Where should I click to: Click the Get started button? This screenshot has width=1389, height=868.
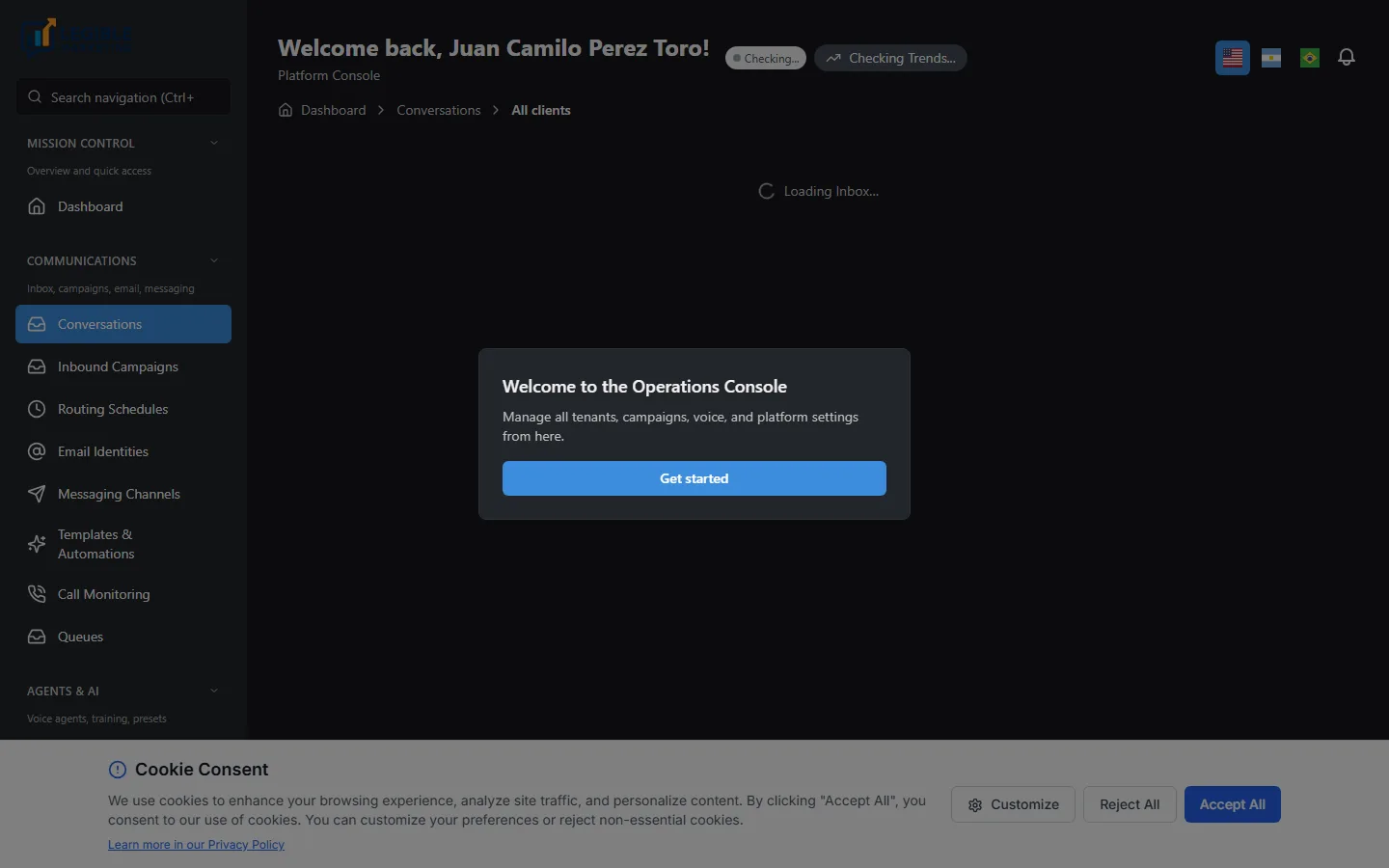pyautogui.click(x=694, y=478)
